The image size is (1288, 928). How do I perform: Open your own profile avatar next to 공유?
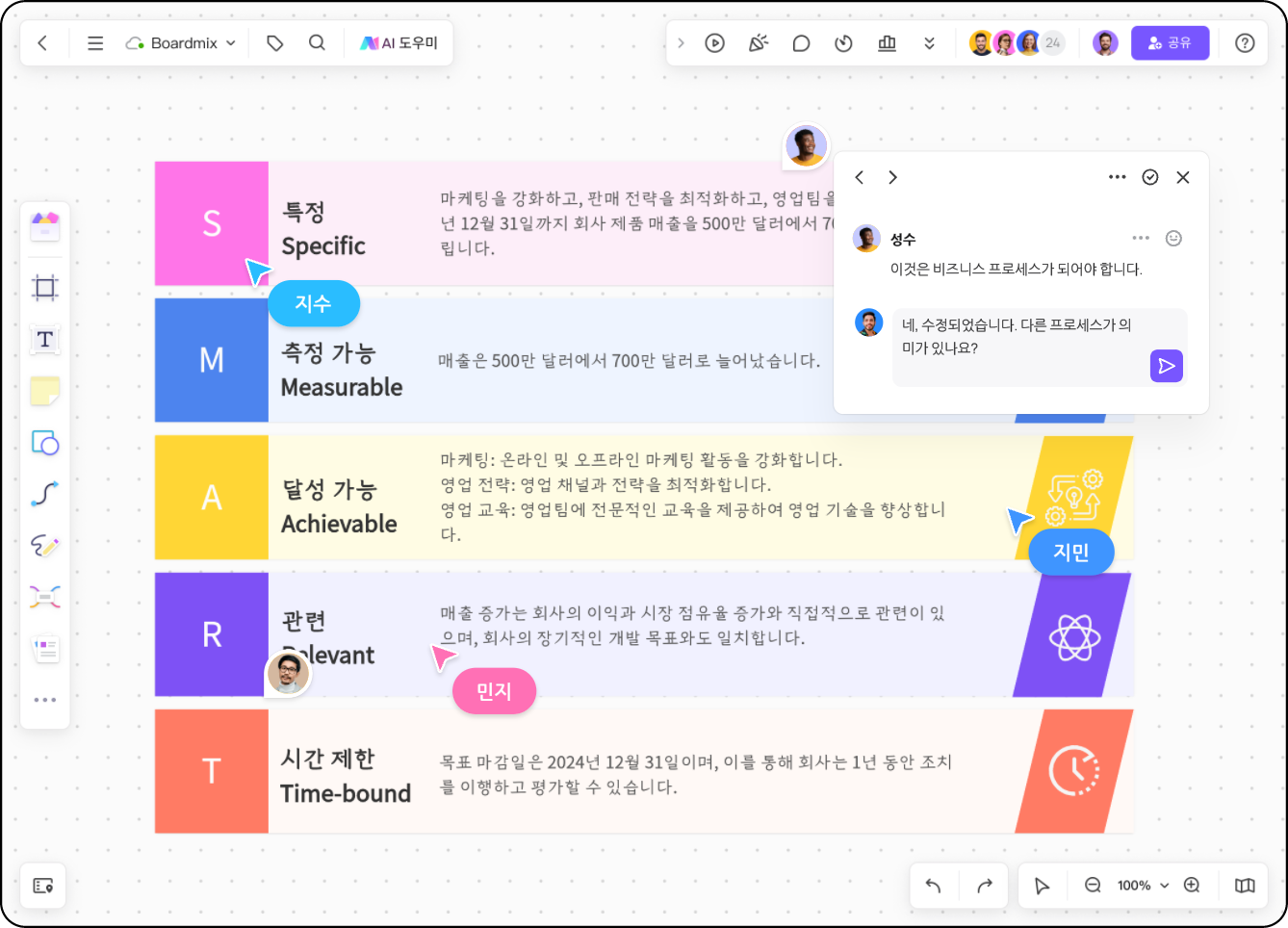(1105, 43)
